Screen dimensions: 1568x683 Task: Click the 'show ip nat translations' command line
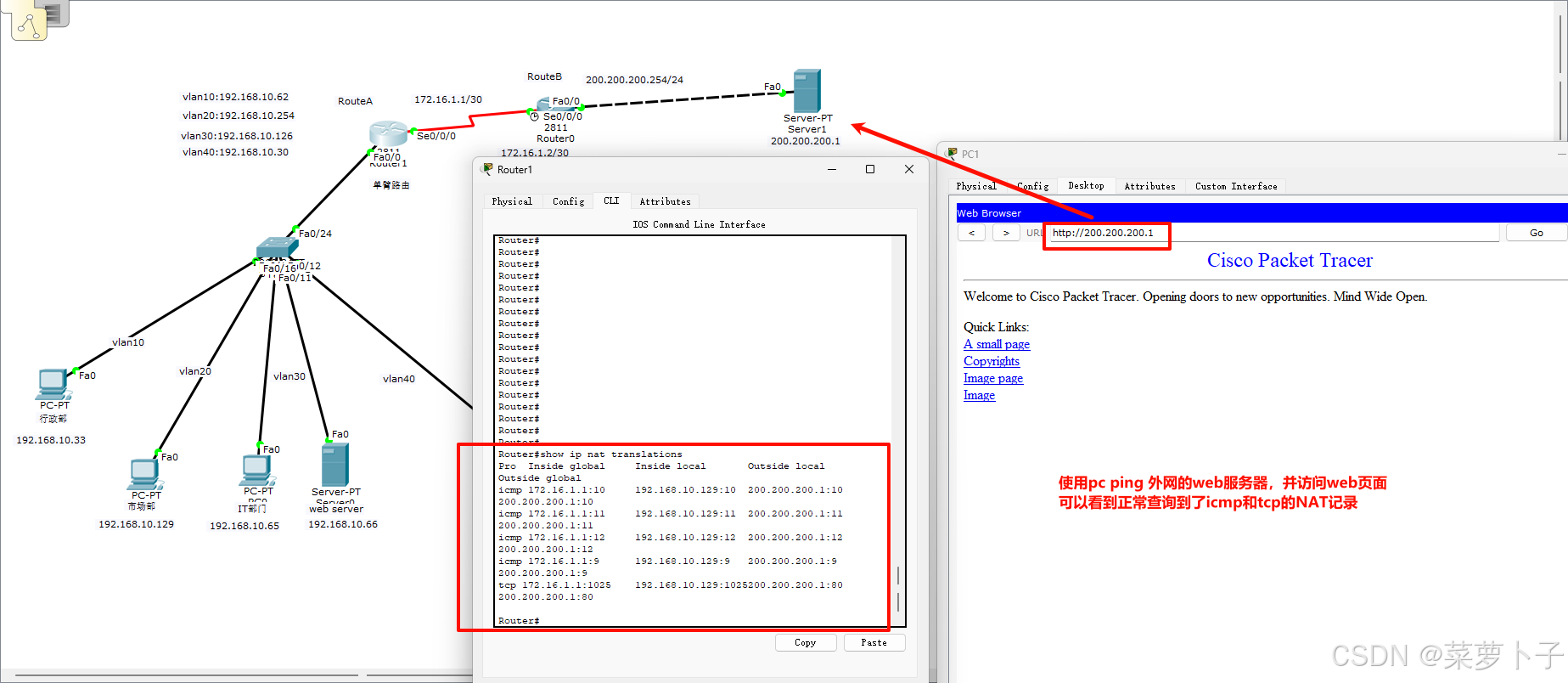590,454
